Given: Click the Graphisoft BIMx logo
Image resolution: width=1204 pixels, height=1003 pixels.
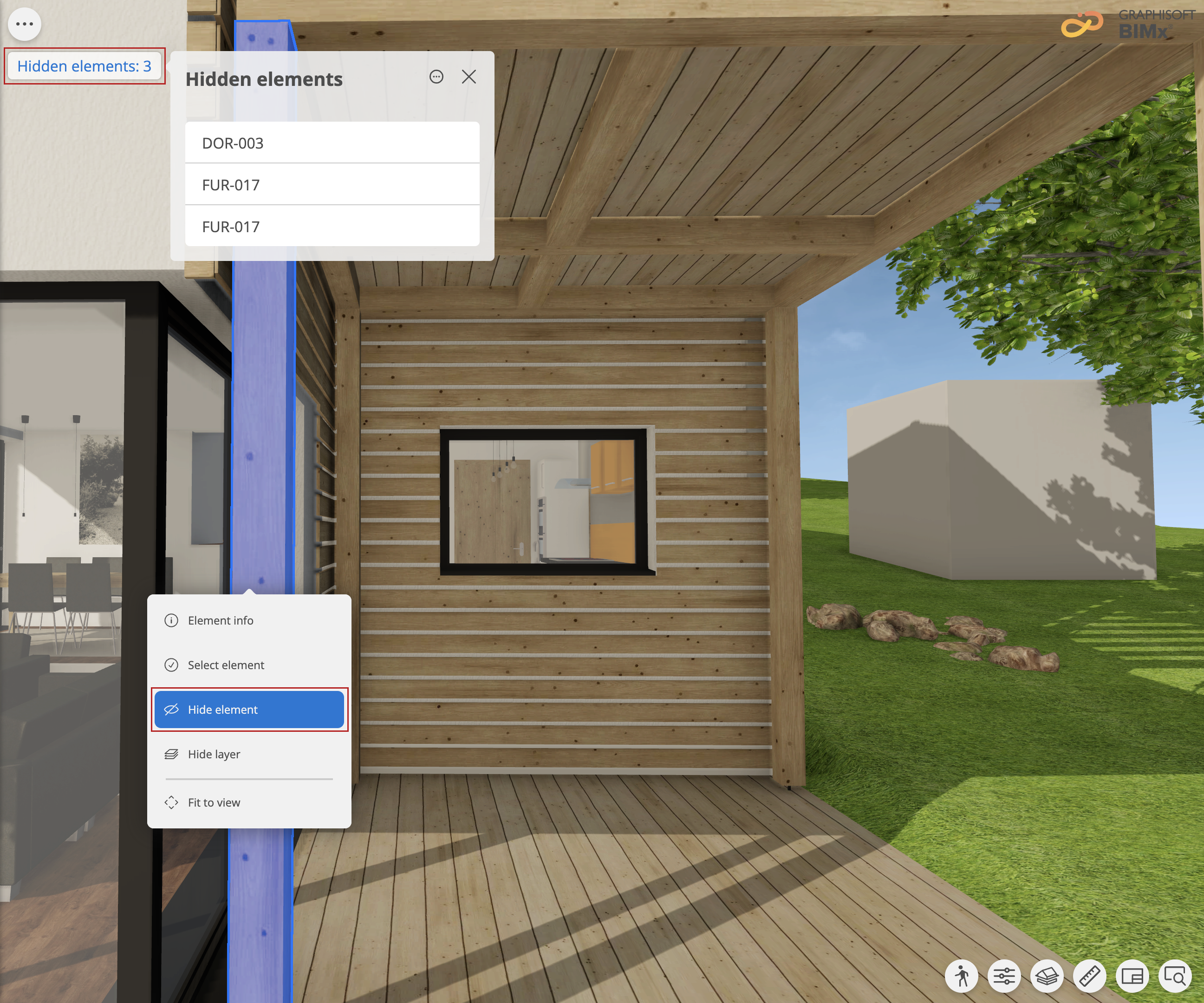Looking at the screenshot, I should [x=1124, y=25].
